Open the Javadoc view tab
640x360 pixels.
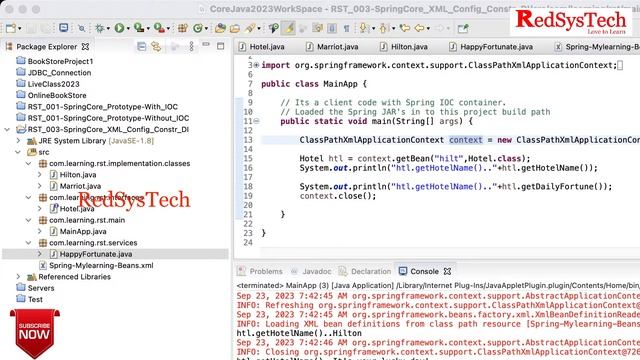pos(311,271)
